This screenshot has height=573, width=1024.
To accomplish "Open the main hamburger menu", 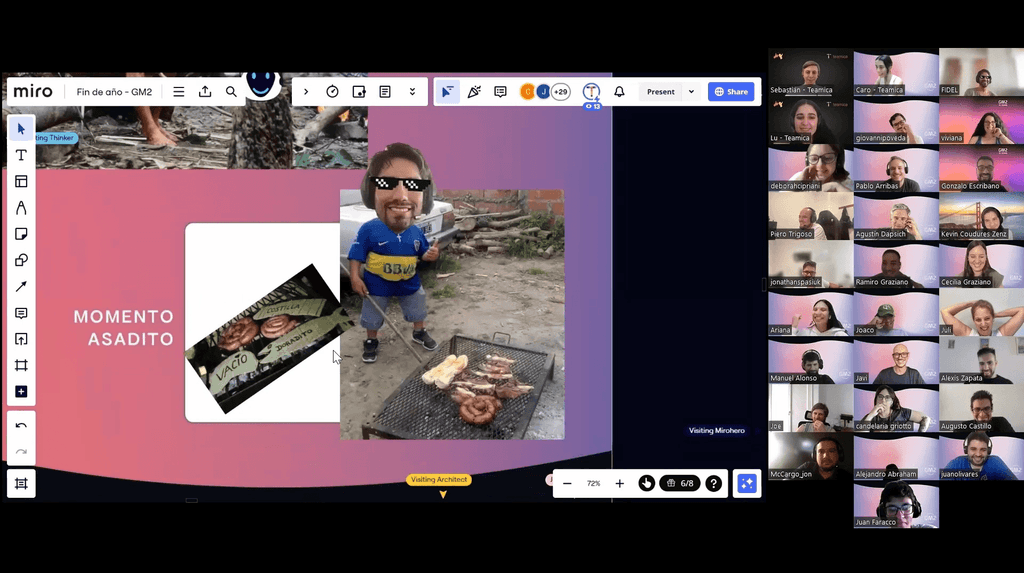I will (x=178, y=91).
